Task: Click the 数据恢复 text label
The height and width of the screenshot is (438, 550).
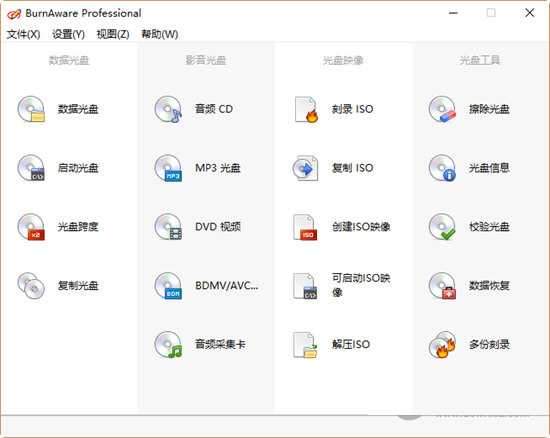Action: (489, 285)
